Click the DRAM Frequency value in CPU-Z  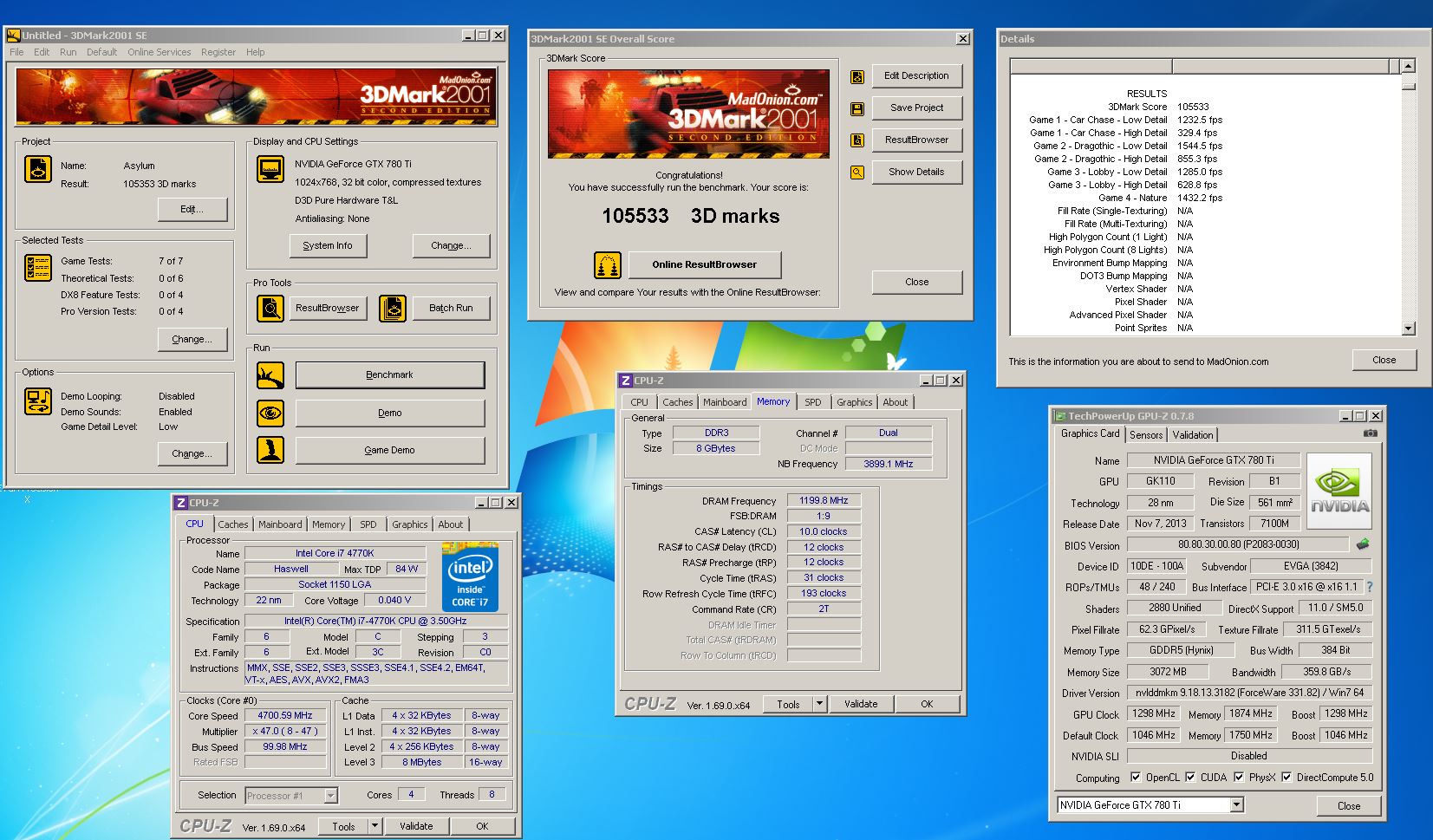[x=824, y=500]
